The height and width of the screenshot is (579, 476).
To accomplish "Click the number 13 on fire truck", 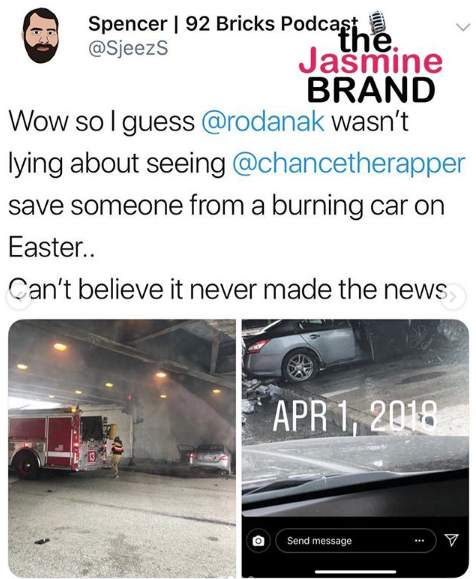I will coord(92,457).
